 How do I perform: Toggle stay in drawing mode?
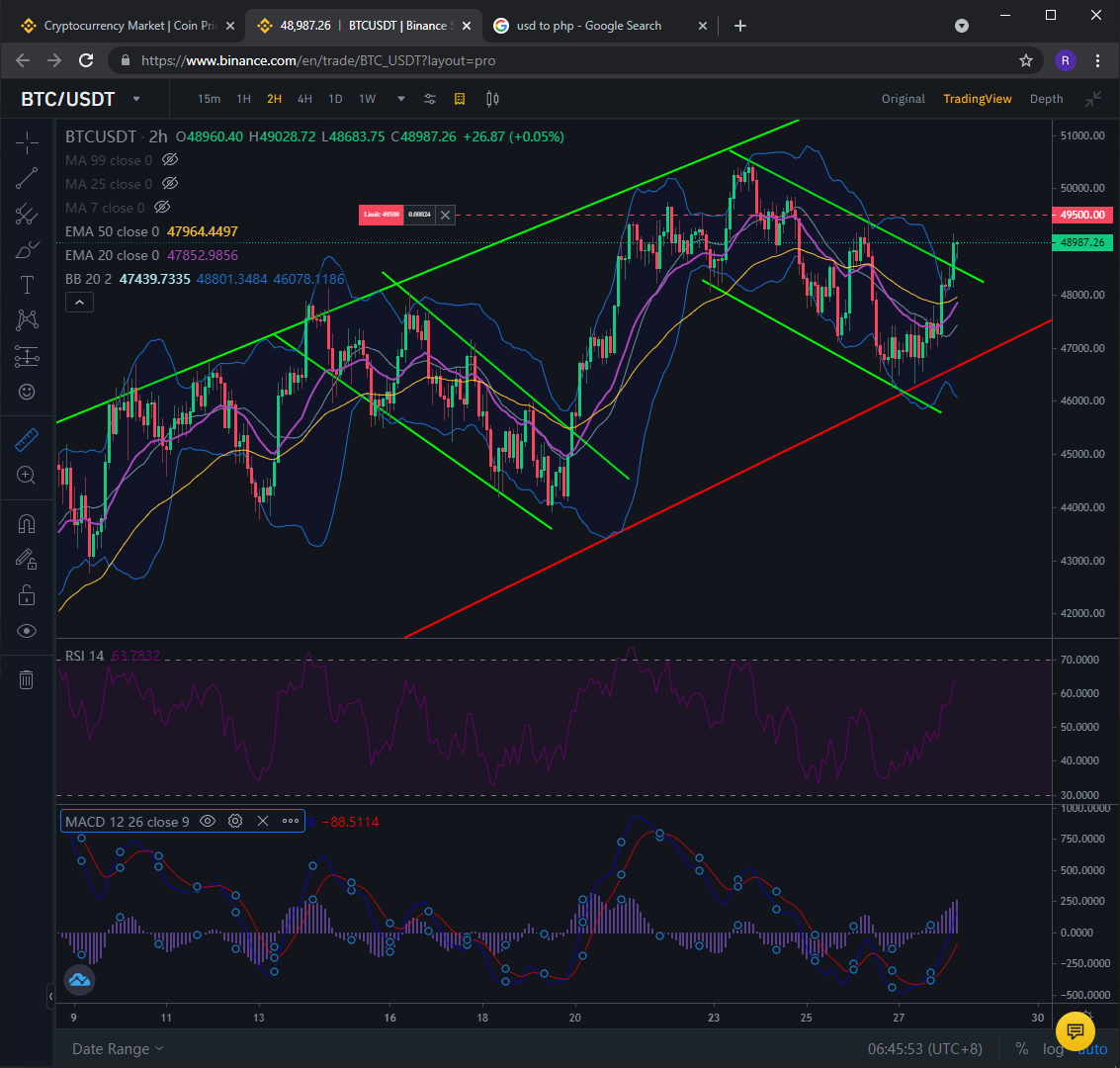(27, 560)
